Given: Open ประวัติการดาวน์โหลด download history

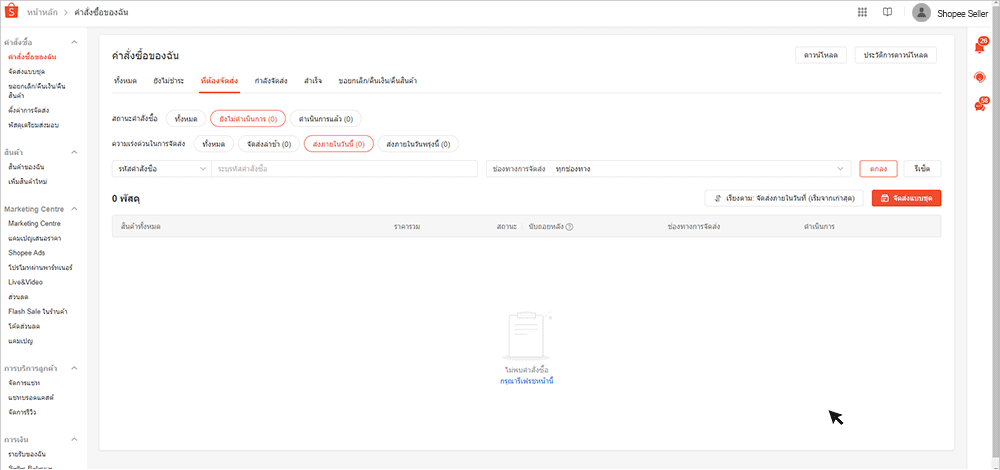Looking at the screenshot, I should [896, 55].
